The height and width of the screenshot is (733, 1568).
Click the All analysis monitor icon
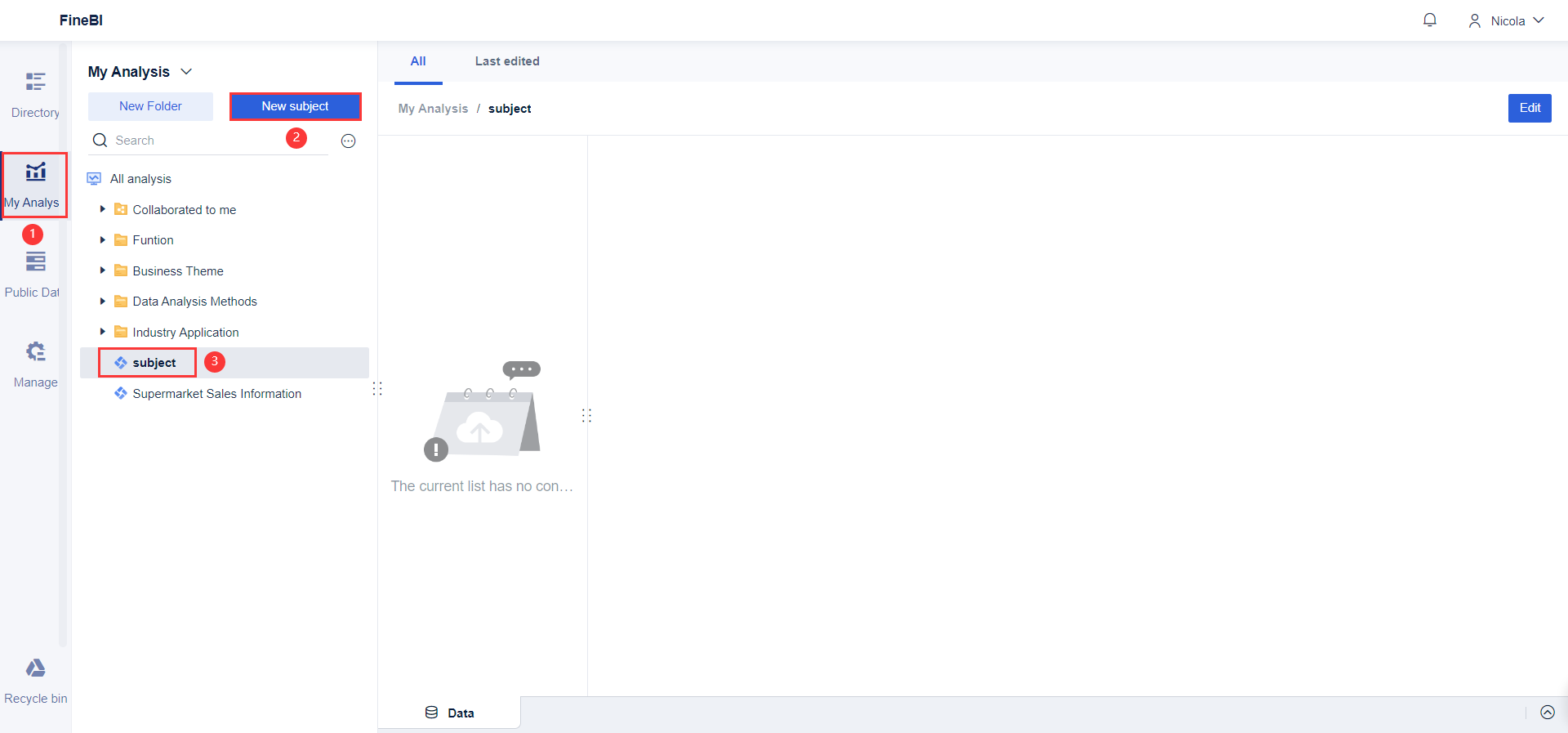(94, 179)
